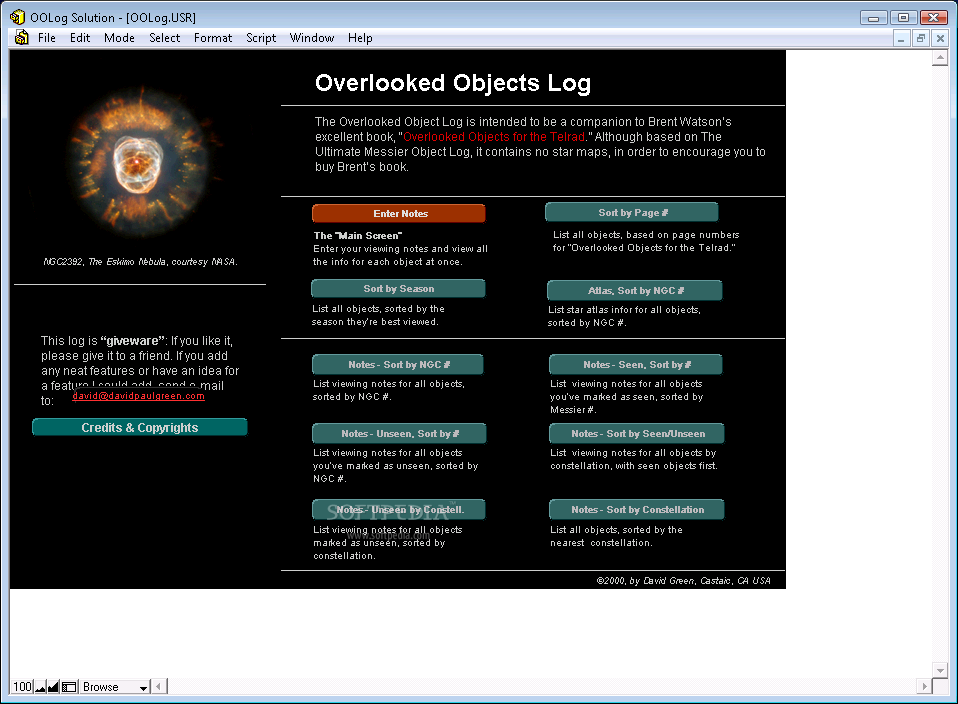Open the Script menu
This screenshot has width=958, height=704.
(x=261, y=38)
